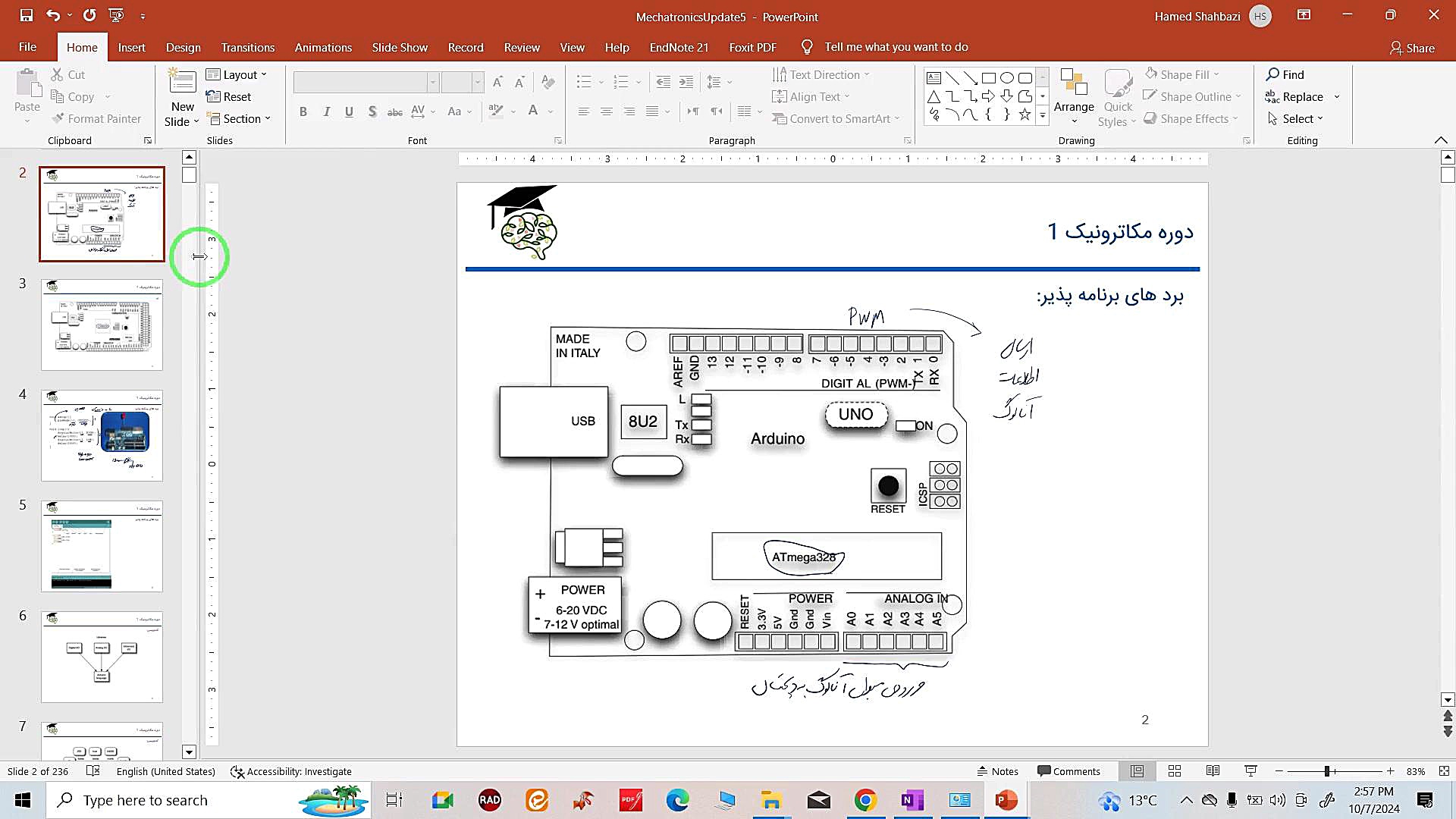Toggle Underline formatting
Screen dimensions: 1456x819
coord(349,111)
